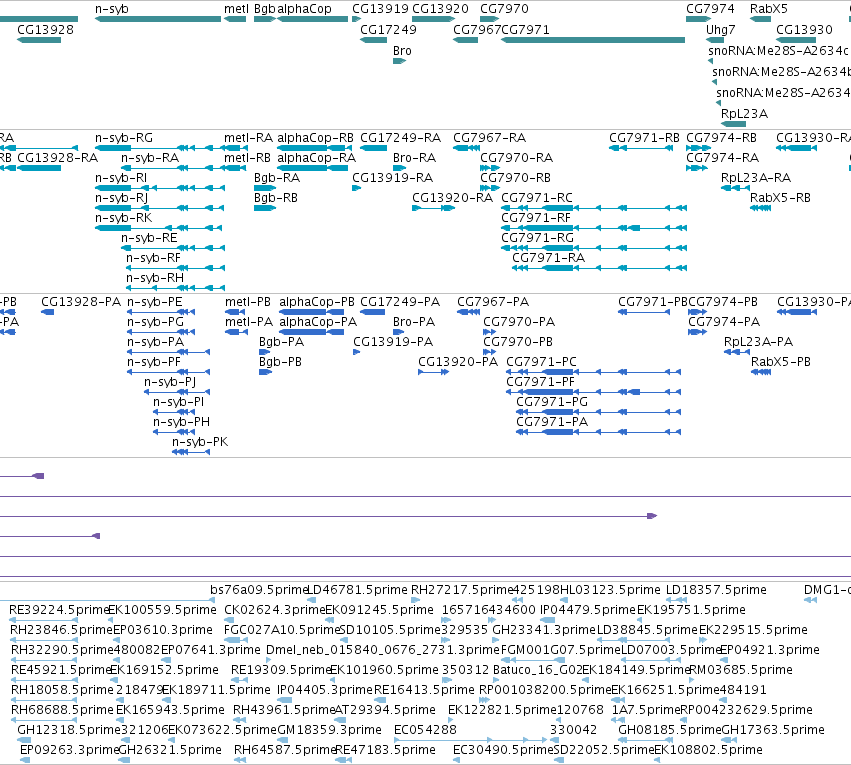Image resolution: width=851 pixels, height=765 pixels.
Task: Select transcript label n-syb-RG
Action: 124,138
